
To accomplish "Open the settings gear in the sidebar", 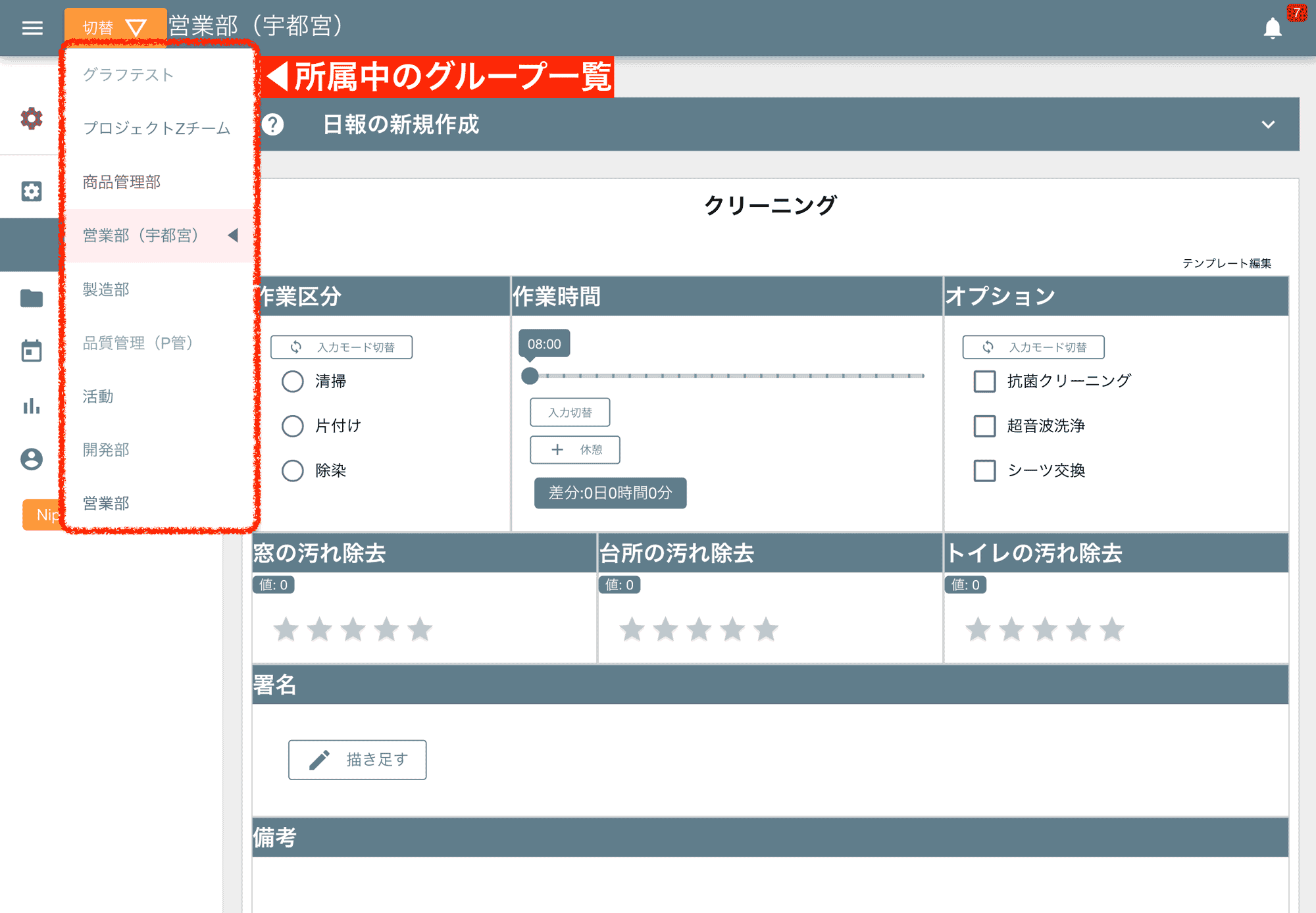I will (x=32, y=120).
